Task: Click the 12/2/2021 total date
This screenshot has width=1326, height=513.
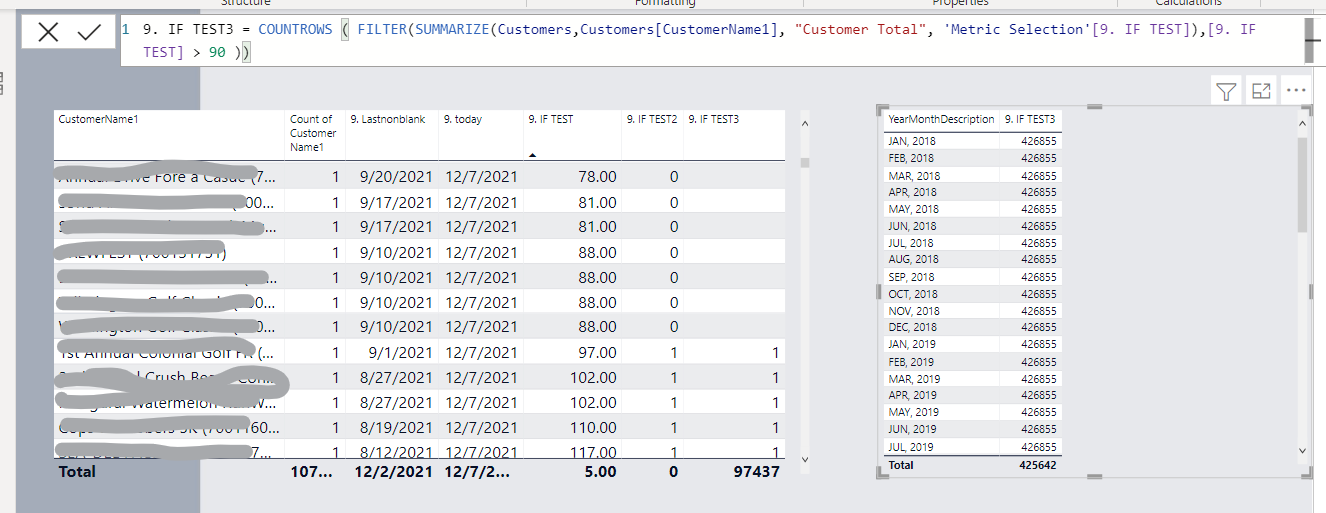Action: click(x=394, y=471)
